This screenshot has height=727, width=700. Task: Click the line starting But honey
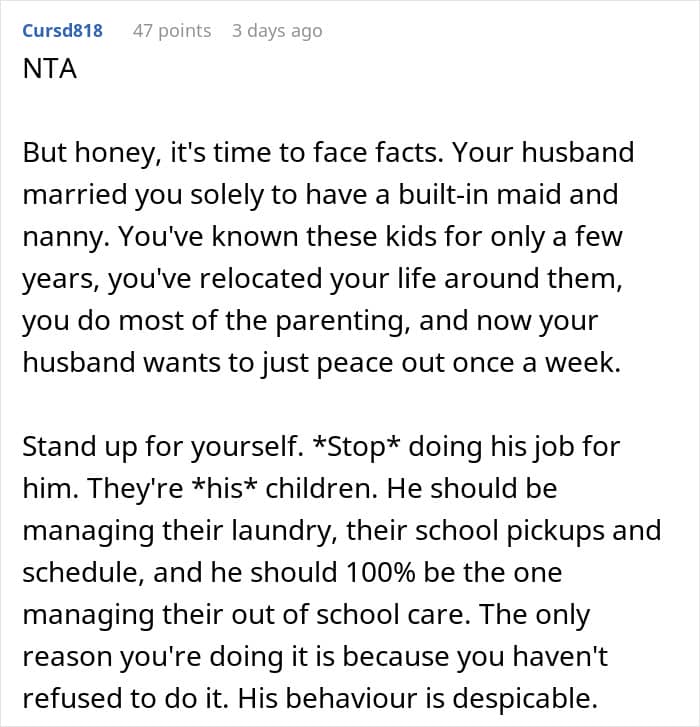pyautogui.click(x=328, y=153)
